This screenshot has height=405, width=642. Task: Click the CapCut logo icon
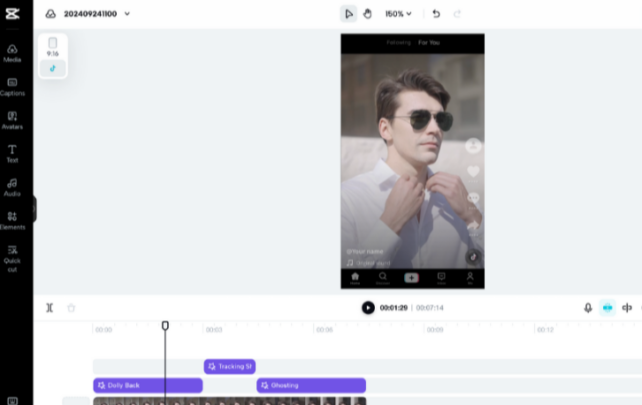coord(12,14)
